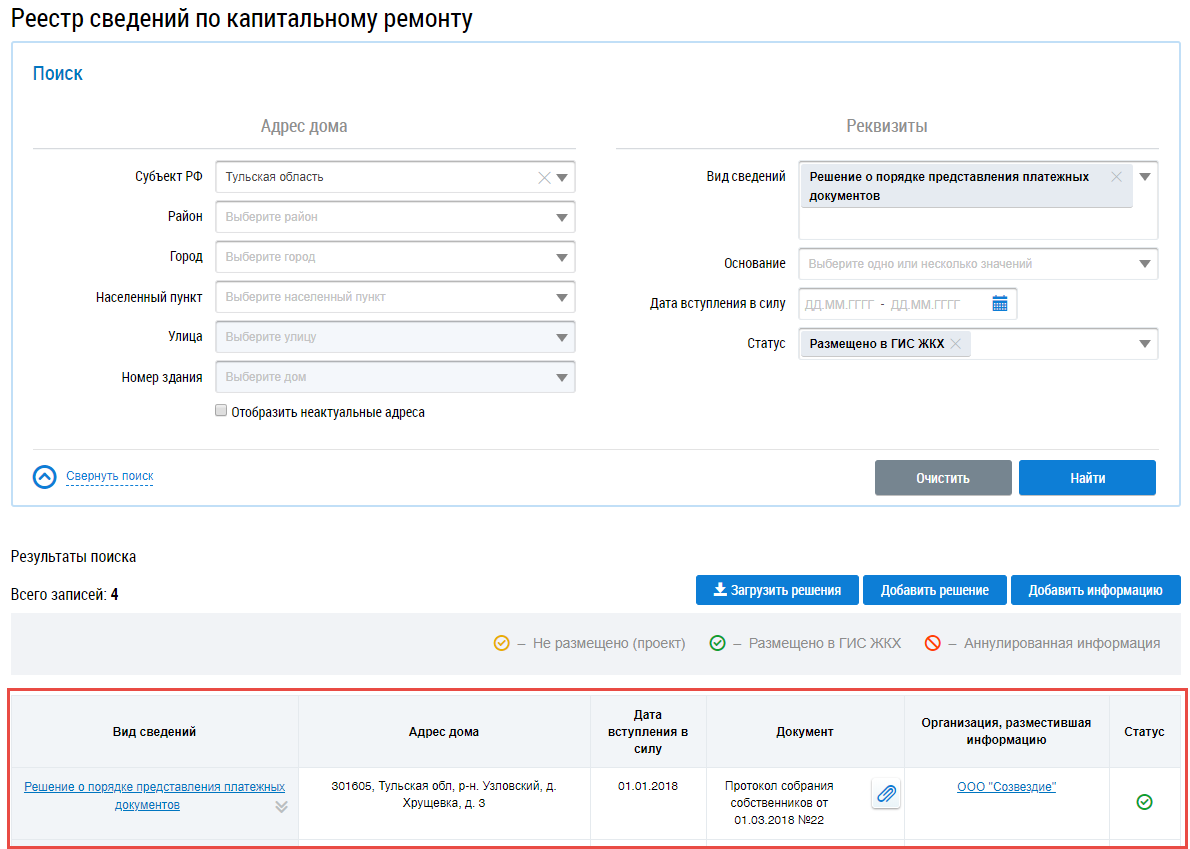Click the collapse search circle arrow icon
1190x849 pixels.
(x=45, y=477)
